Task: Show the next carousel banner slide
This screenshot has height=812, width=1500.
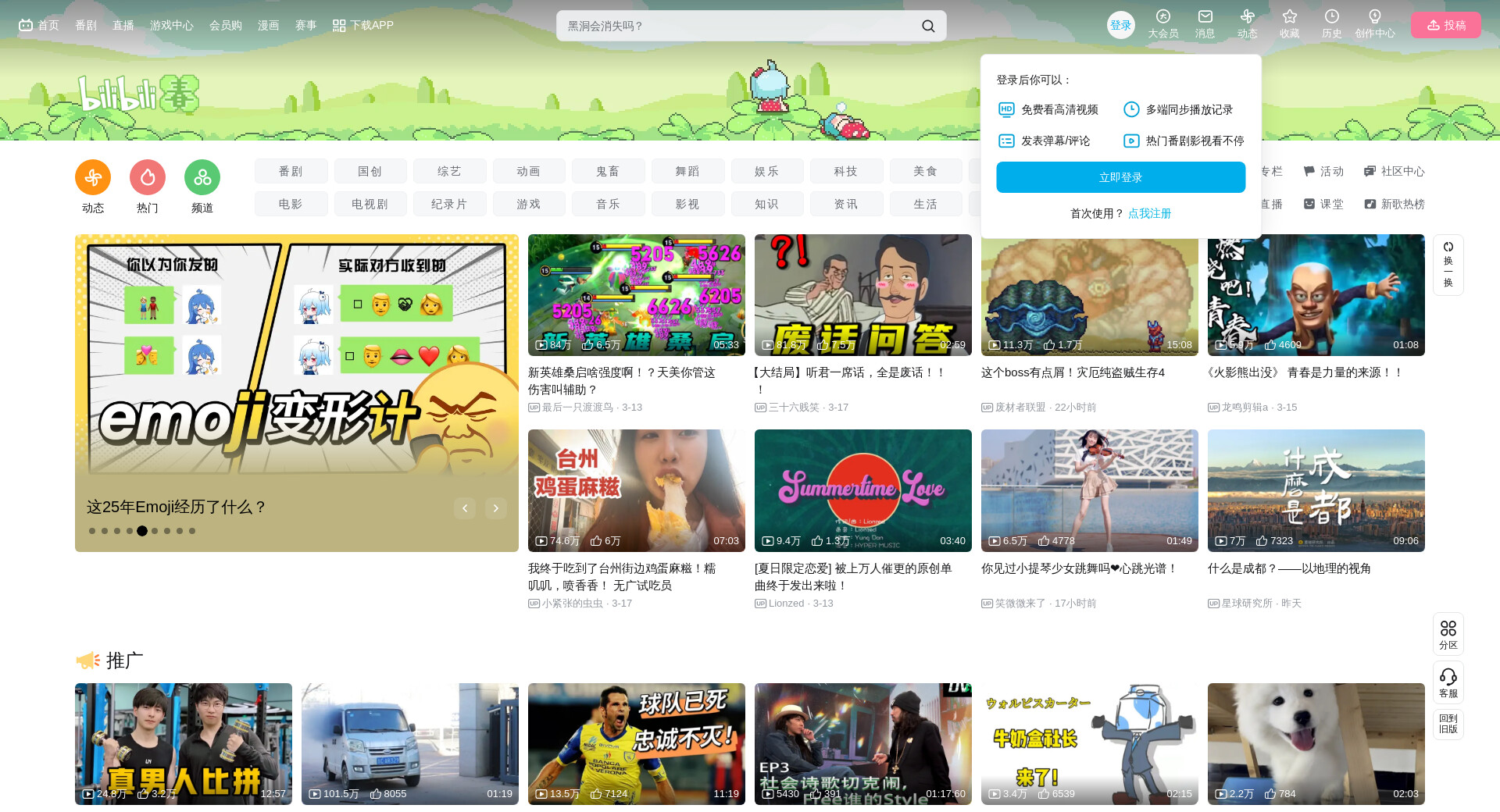Action: [x=496, y=508]
